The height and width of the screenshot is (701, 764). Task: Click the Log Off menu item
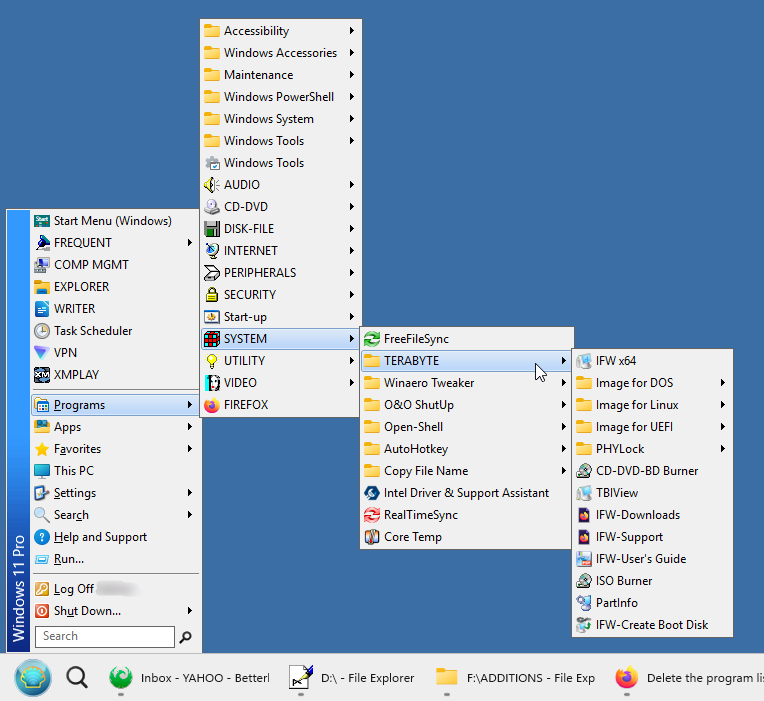coord(74,589)
